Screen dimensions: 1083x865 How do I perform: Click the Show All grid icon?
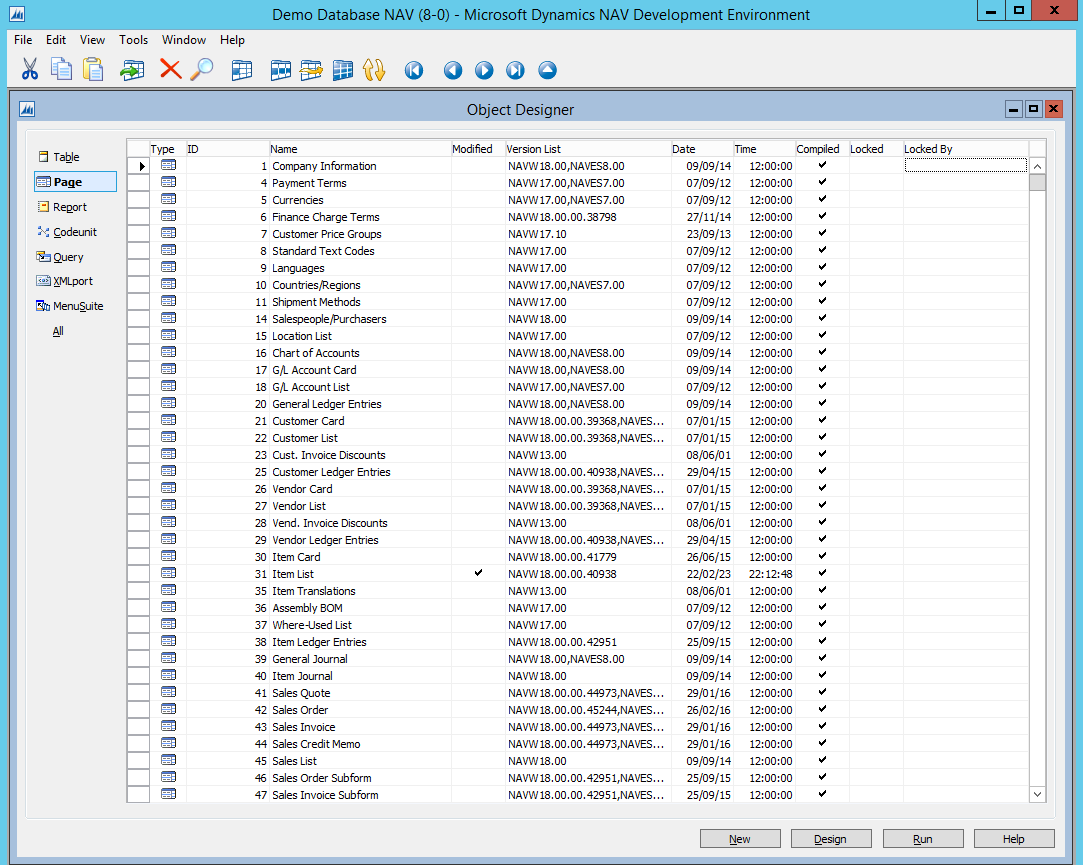(x=343, y=70)
